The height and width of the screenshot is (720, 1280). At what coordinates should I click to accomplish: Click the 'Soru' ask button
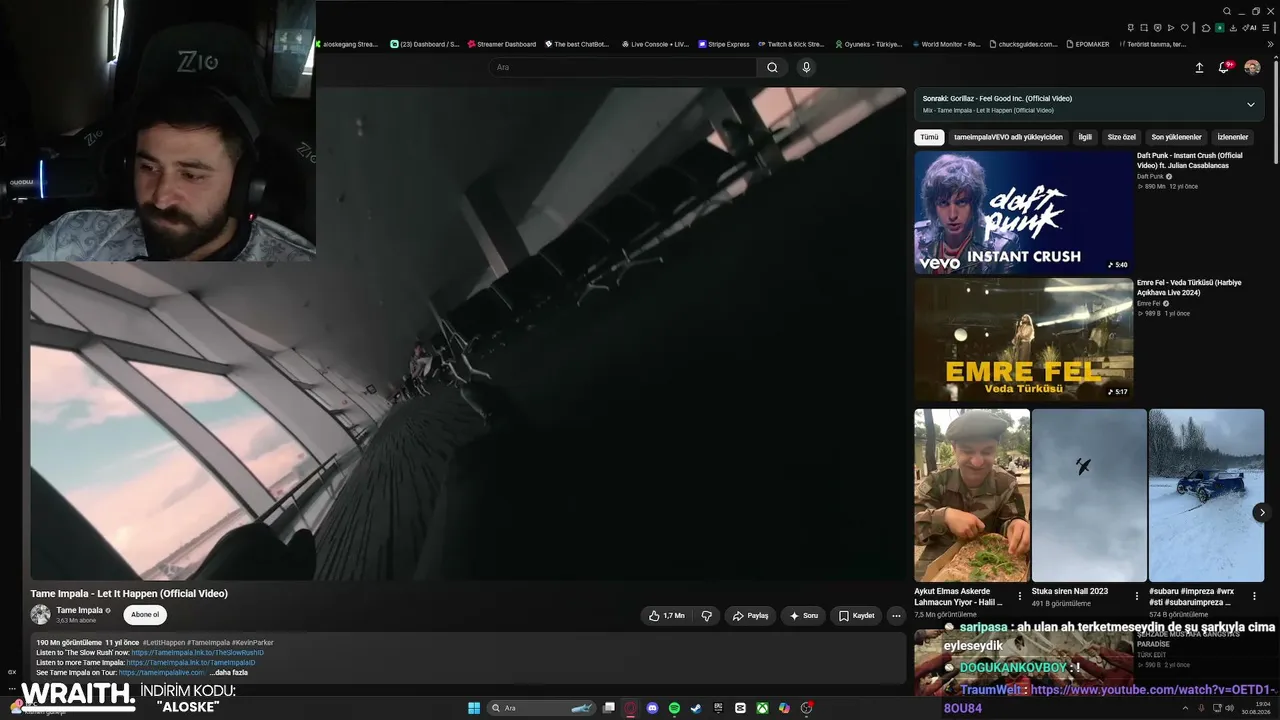tap(803, 616)
